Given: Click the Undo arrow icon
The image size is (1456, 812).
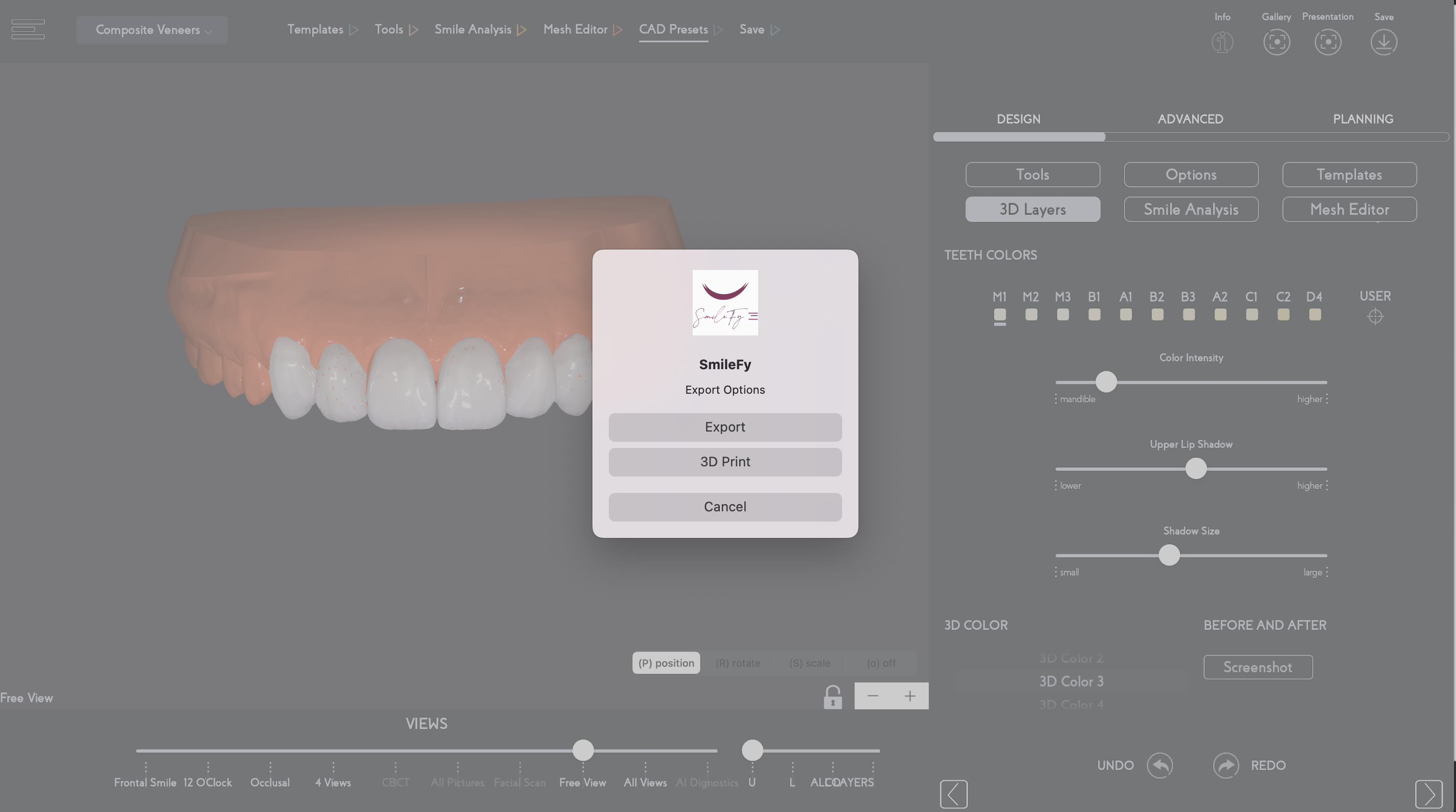Looking at the screenshot, I should pyautogui.click(x=1159, y=765).
